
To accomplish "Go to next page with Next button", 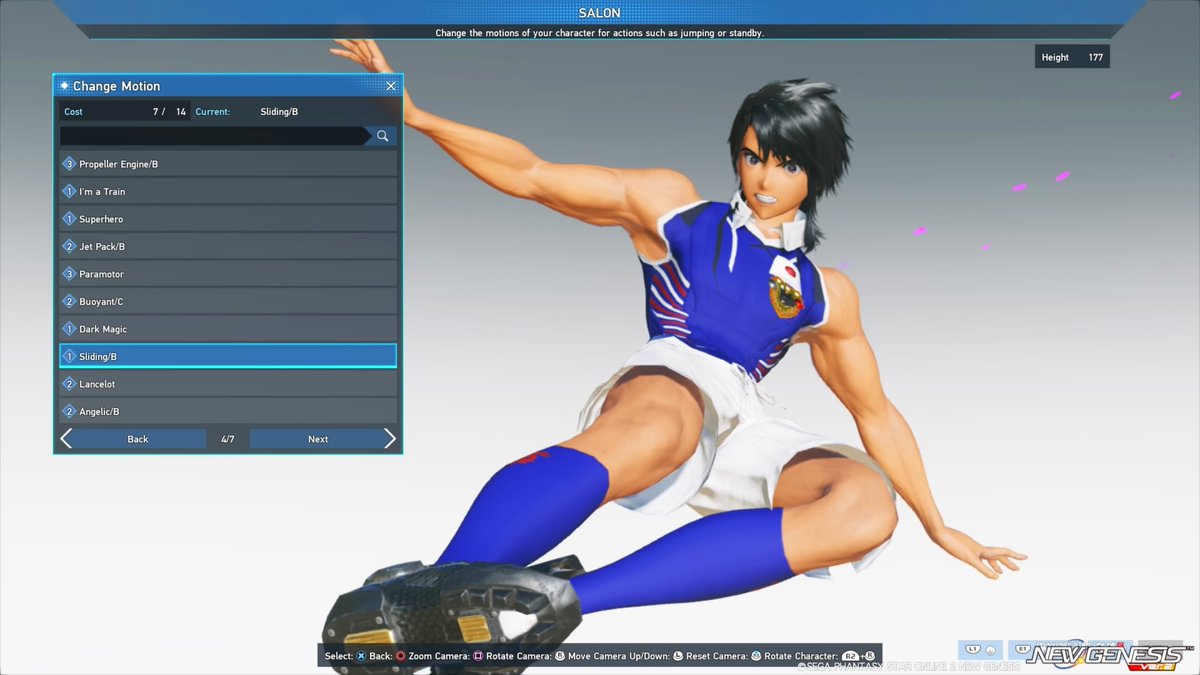I will click(x=318, y=439).
